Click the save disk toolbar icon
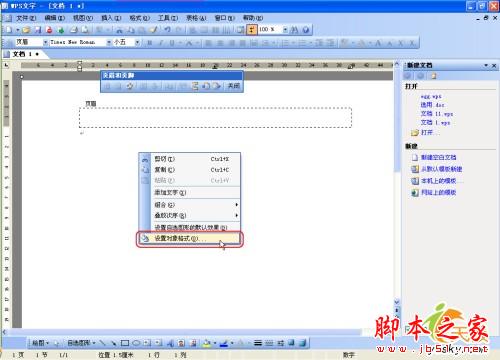Viewport: 500px width, 360px height. (38, 30)
